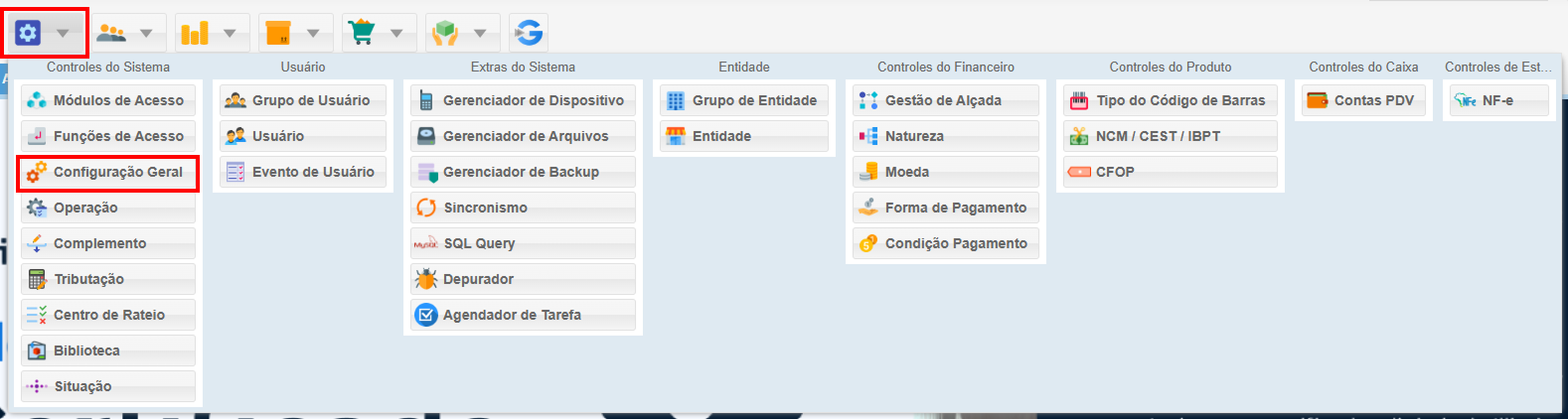The height and width of the screenshot is (419, 1568).
Task: Click the Contas PDV wallet icon
Action: (x=1318, y=100)
